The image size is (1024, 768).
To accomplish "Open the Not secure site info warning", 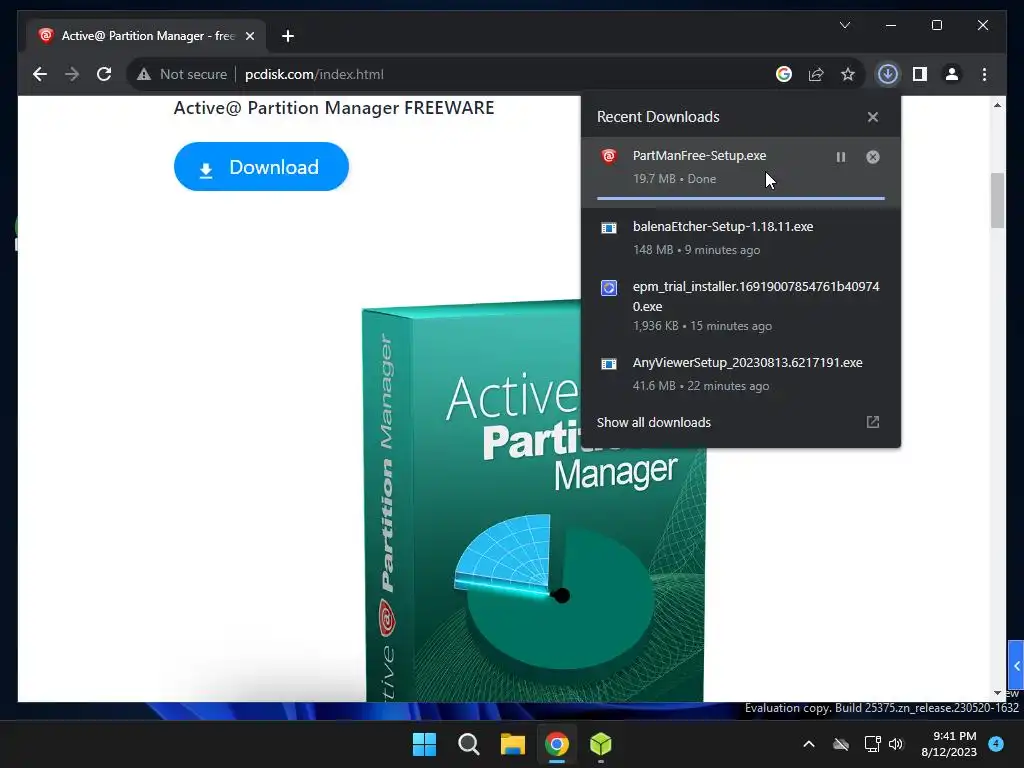I will [x=182, y=74].
